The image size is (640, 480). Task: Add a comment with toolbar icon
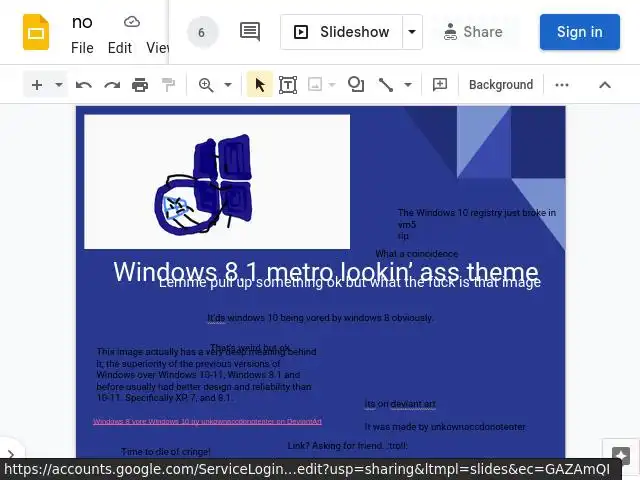click(440, 85)
